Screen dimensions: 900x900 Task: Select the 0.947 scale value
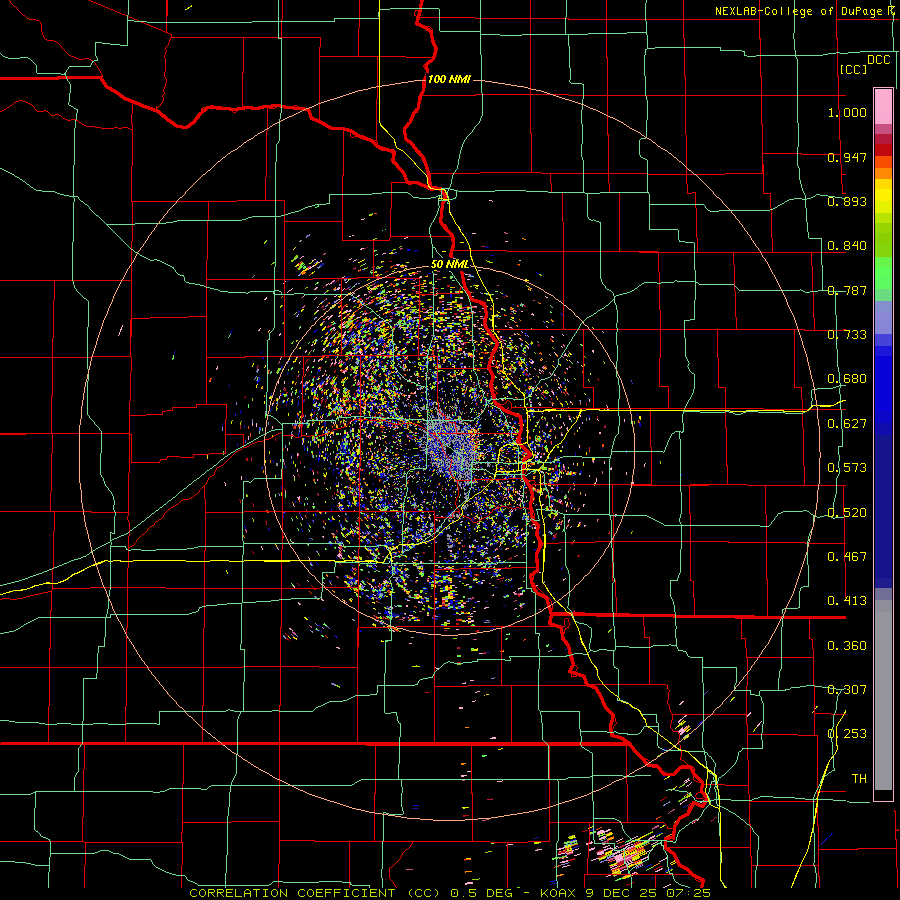point(847,157)
